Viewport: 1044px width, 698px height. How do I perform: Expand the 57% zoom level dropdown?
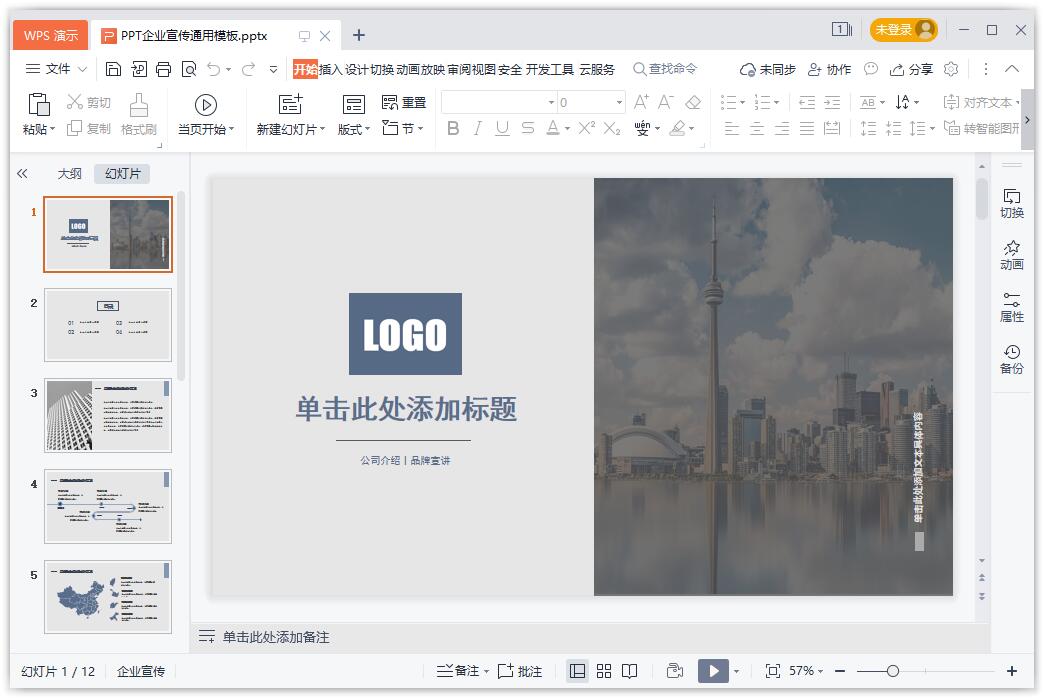click(807, 671)
